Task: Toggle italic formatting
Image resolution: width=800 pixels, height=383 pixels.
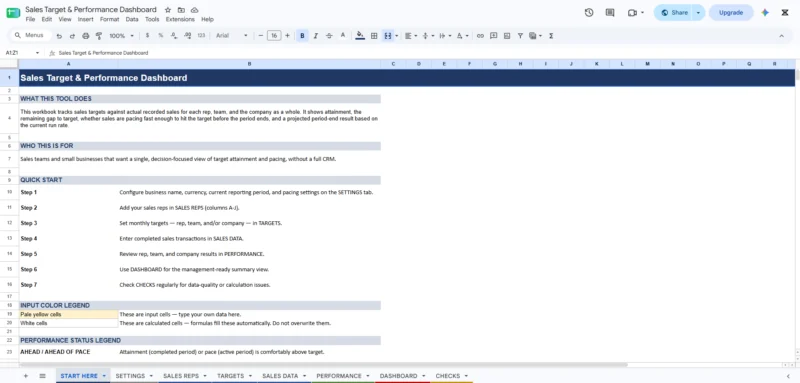Action: coord(316,36)
